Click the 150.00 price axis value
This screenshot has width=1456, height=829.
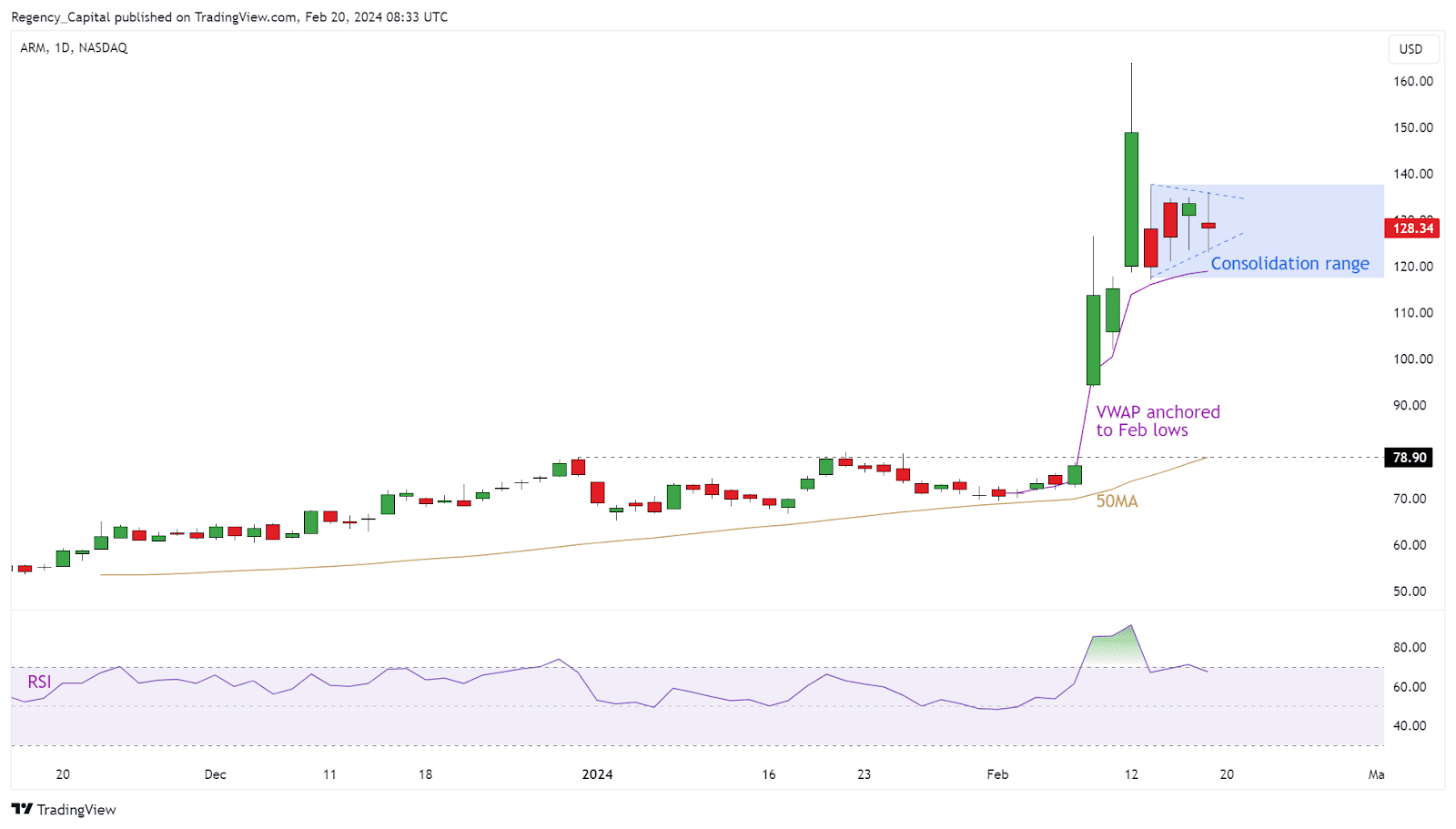click(1412, 127)
